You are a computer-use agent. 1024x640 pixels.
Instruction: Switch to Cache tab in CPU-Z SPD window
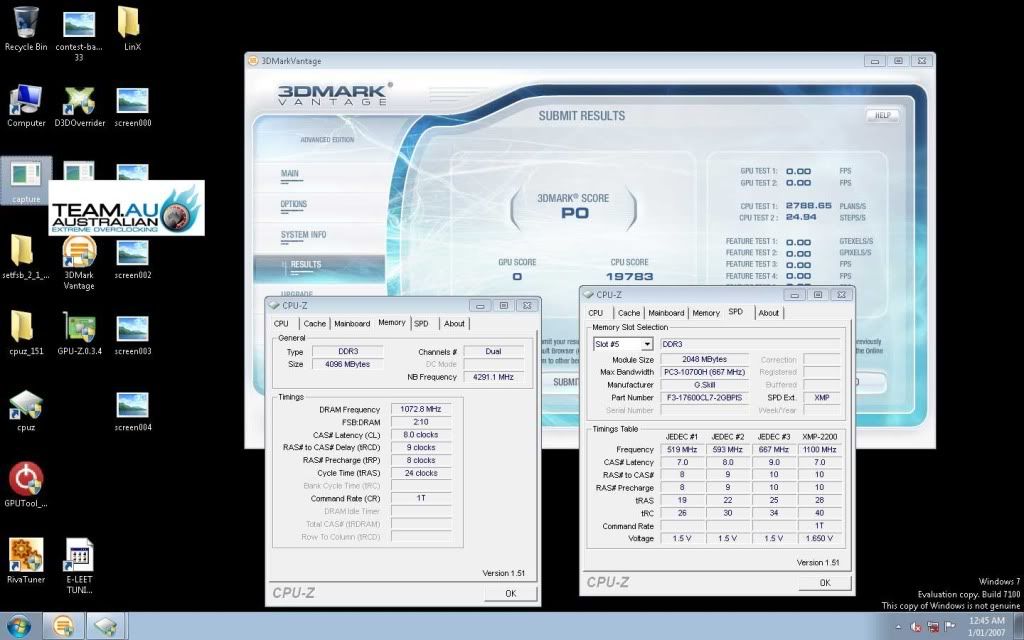[x=629, y=313]
